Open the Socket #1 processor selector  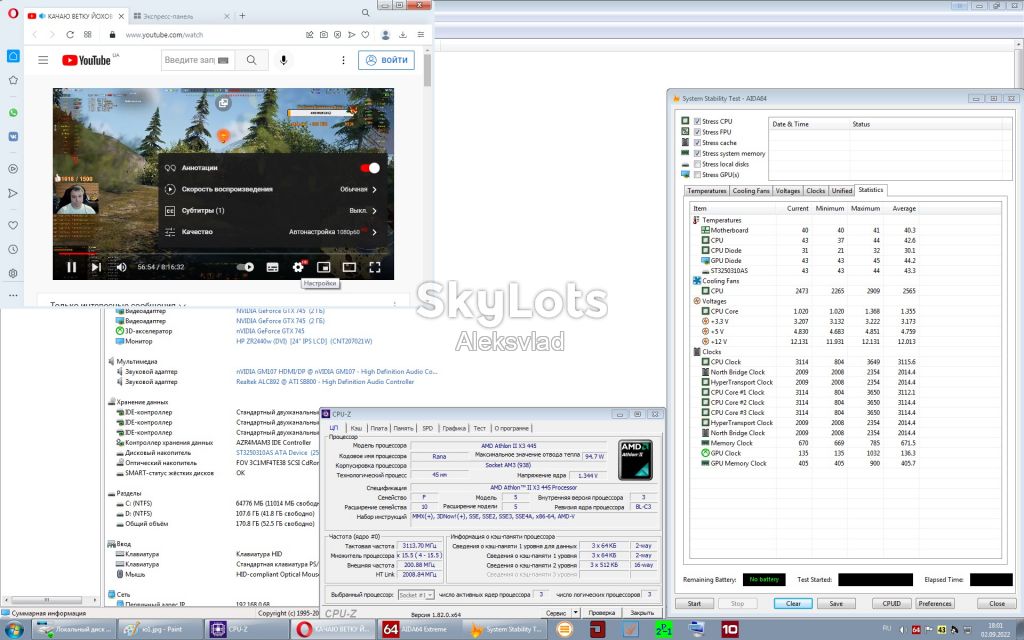416,595
